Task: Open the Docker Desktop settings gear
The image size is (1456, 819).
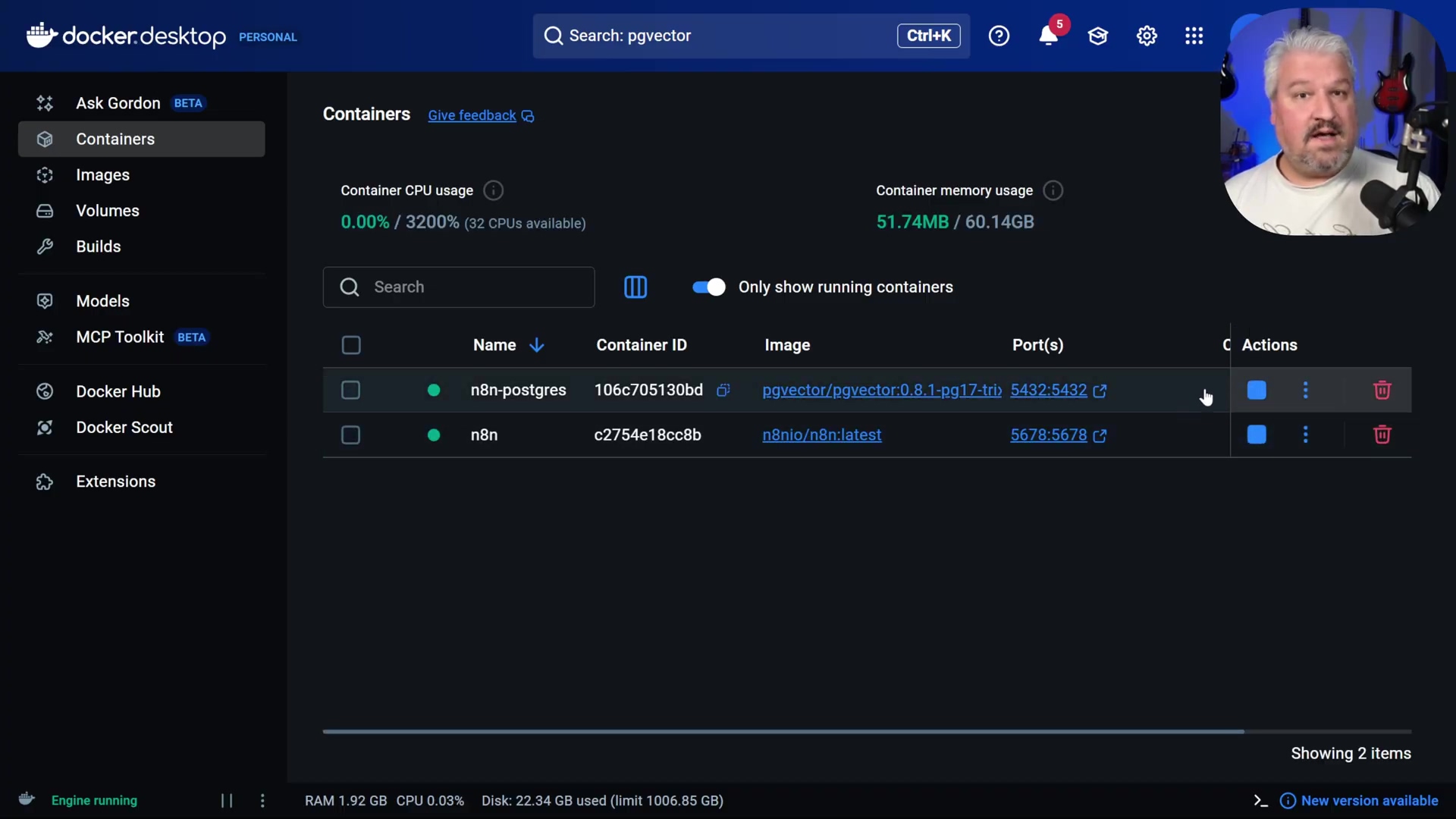Action: pyautogui.click(x=1147, y=36)
